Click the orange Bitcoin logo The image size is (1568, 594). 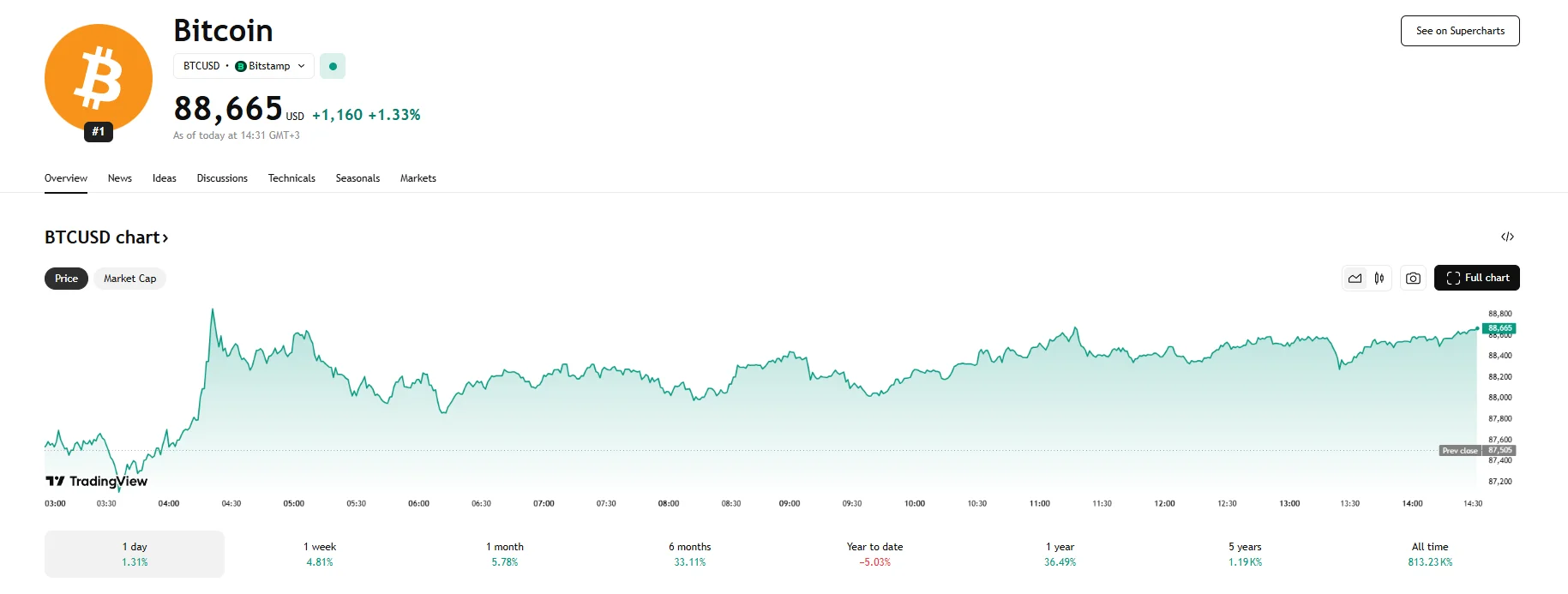coord(99,77)
